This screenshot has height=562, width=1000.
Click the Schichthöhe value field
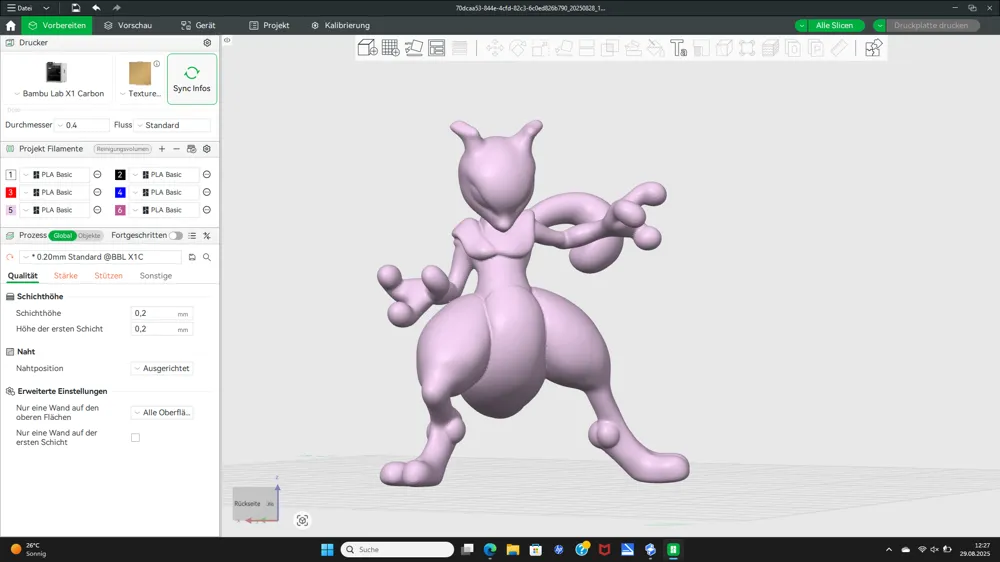click(161, 313)
